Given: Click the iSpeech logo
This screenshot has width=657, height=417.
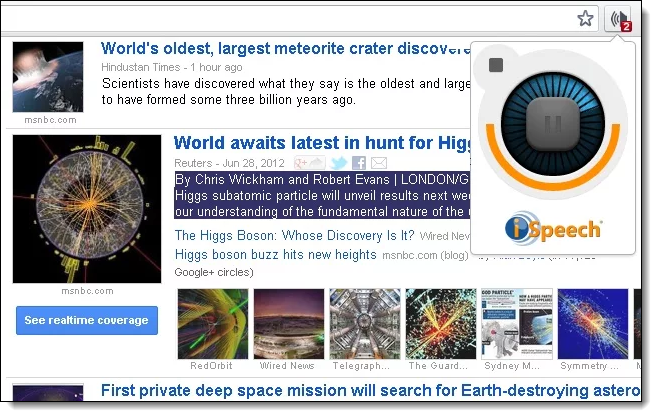Looking at the screenshot, I should (x=554, y=229).
